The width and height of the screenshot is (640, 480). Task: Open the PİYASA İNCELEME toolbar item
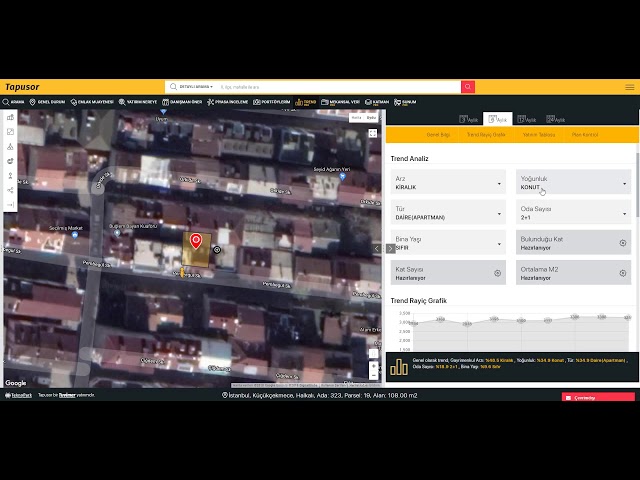227,102
